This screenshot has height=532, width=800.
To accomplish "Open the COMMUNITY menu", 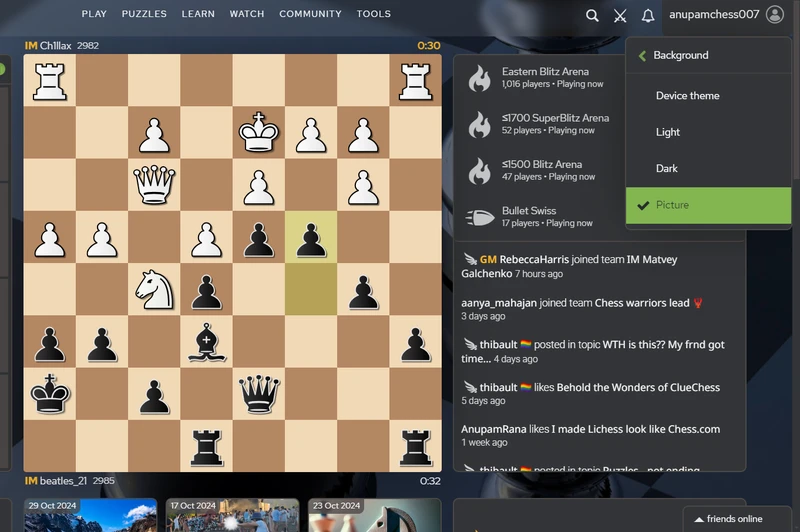I will [310, 14].
